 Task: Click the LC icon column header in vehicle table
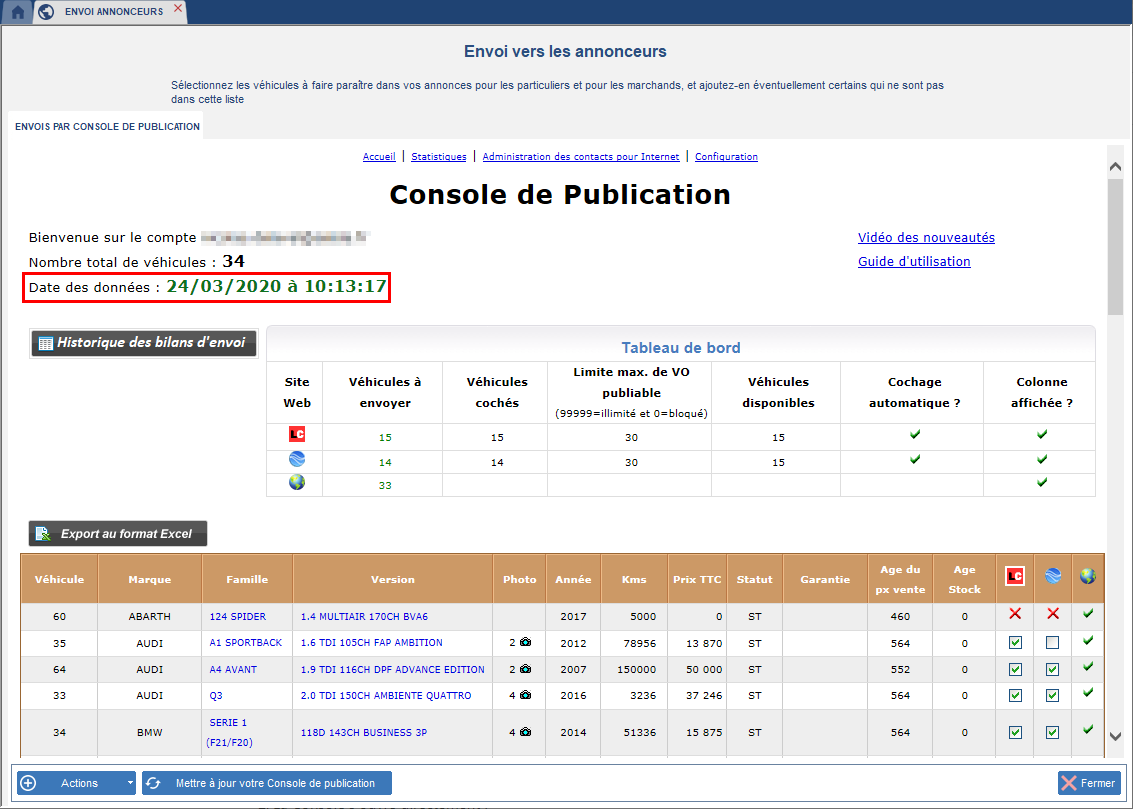pyautogui.click(x=1014, y=576)
